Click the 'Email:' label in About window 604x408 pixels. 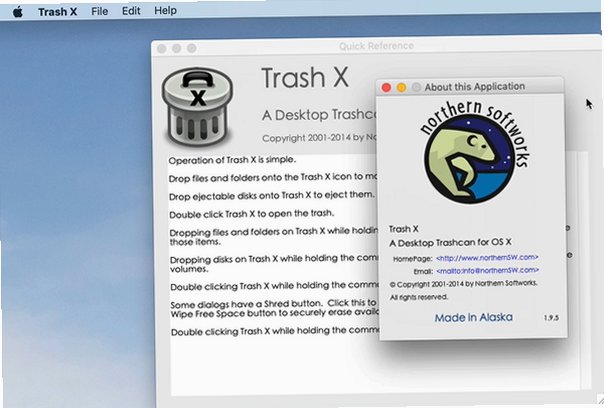tap(423, 271)
